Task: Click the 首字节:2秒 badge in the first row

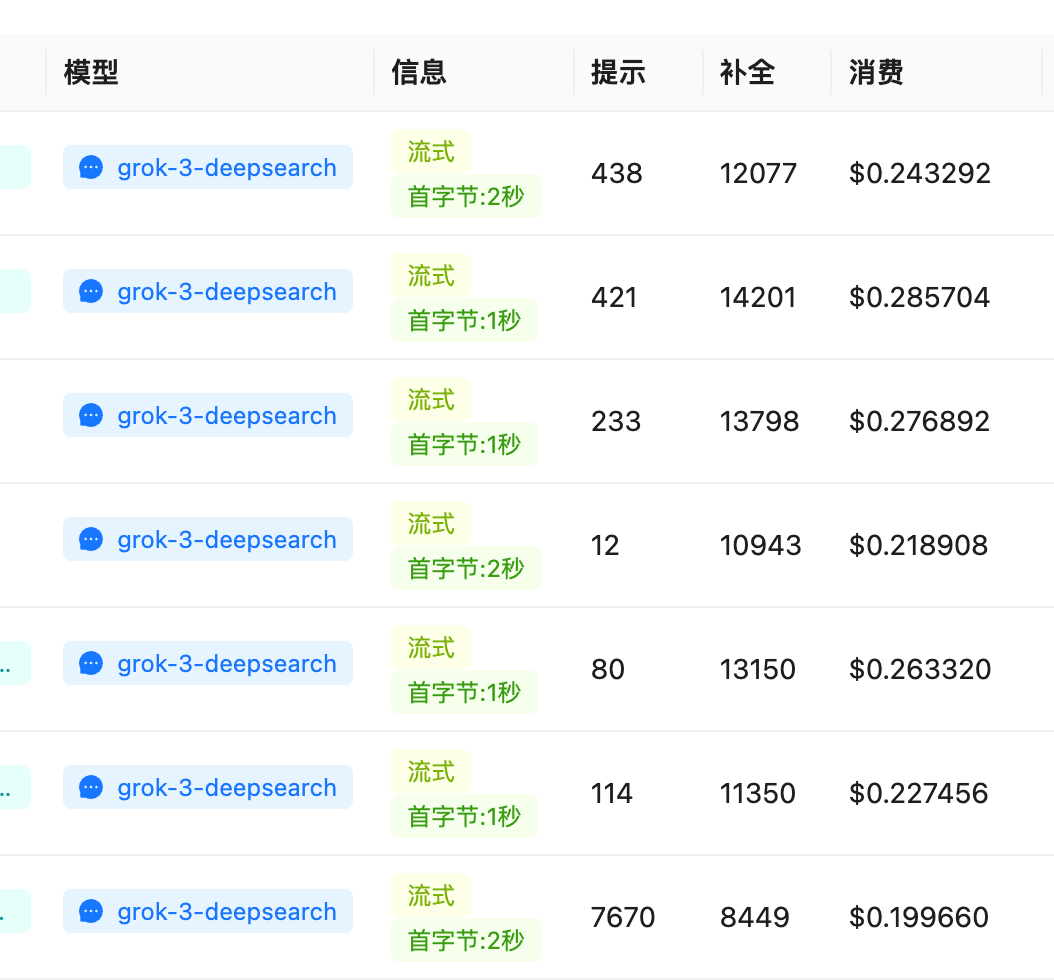Action: [465, 195]
